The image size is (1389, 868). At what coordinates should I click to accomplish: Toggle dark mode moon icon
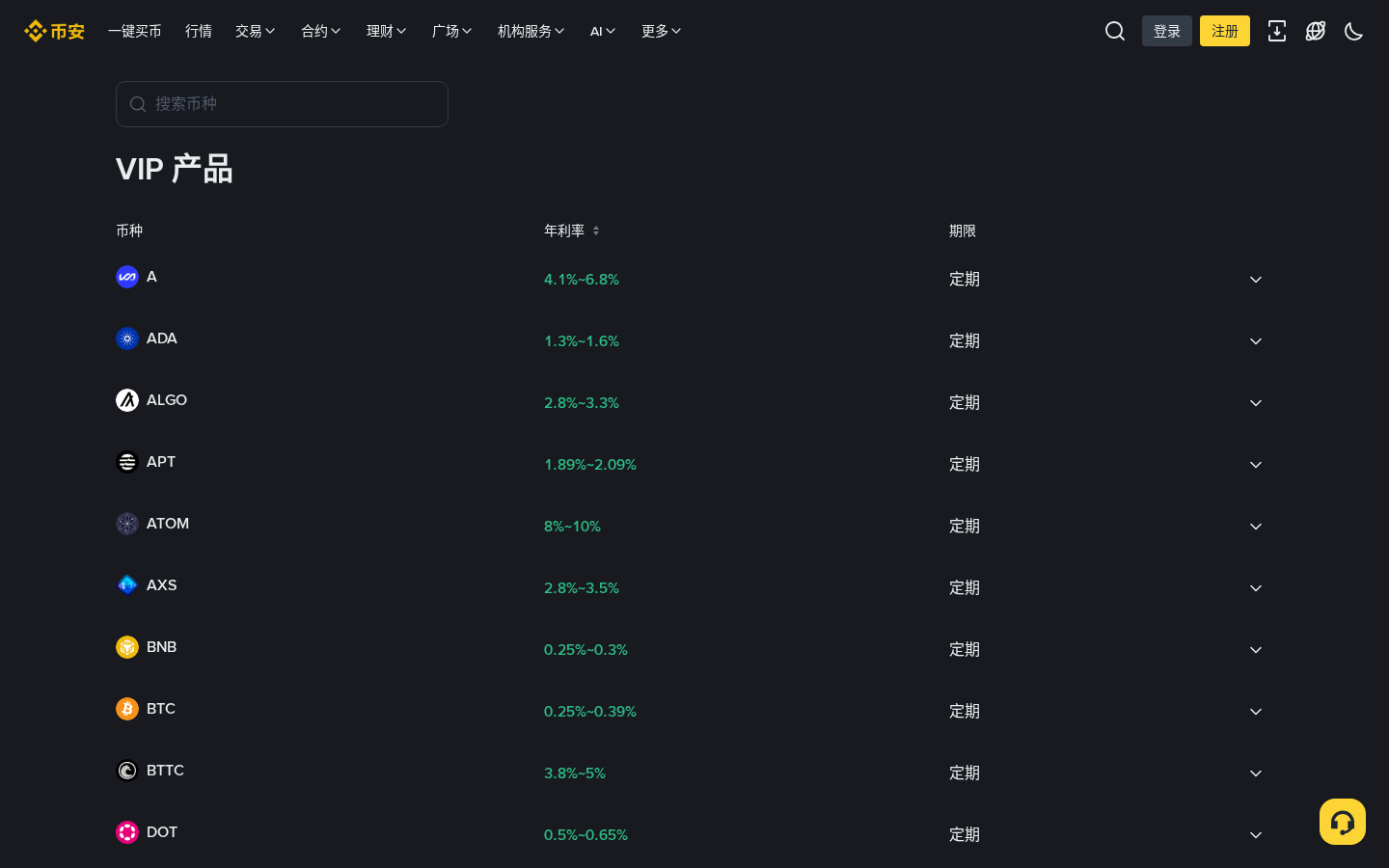pyautogui.click(x=1354, y=31)
